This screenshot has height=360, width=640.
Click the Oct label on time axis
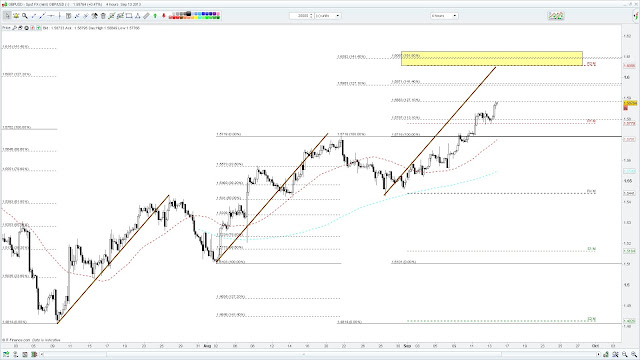point(595,346)
